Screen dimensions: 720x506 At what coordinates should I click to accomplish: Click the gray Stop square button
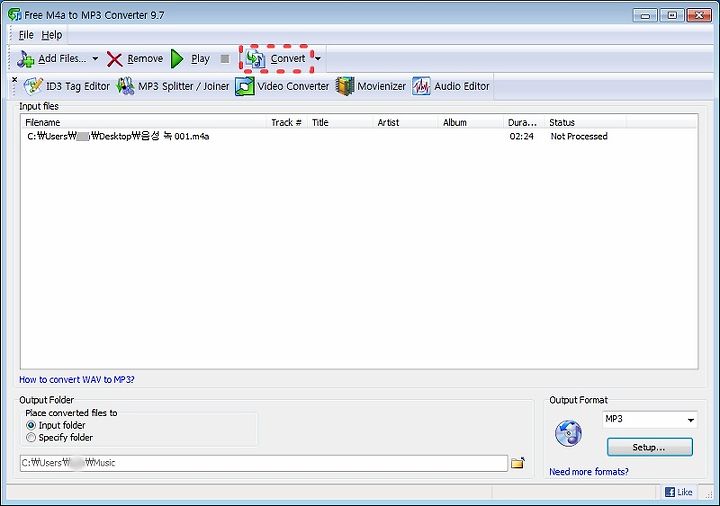[x=225, y=59]
